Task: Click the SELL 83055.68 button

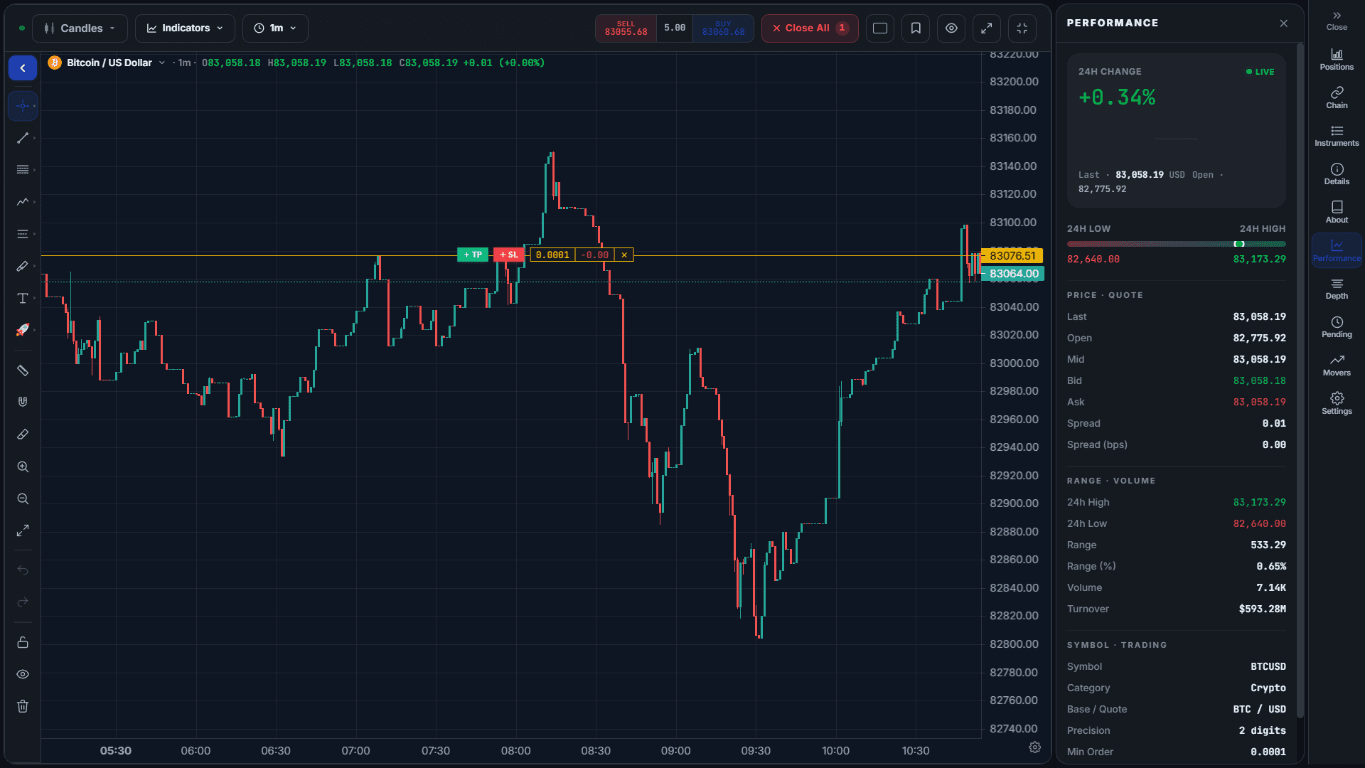Action: click(x=626, y=28)
